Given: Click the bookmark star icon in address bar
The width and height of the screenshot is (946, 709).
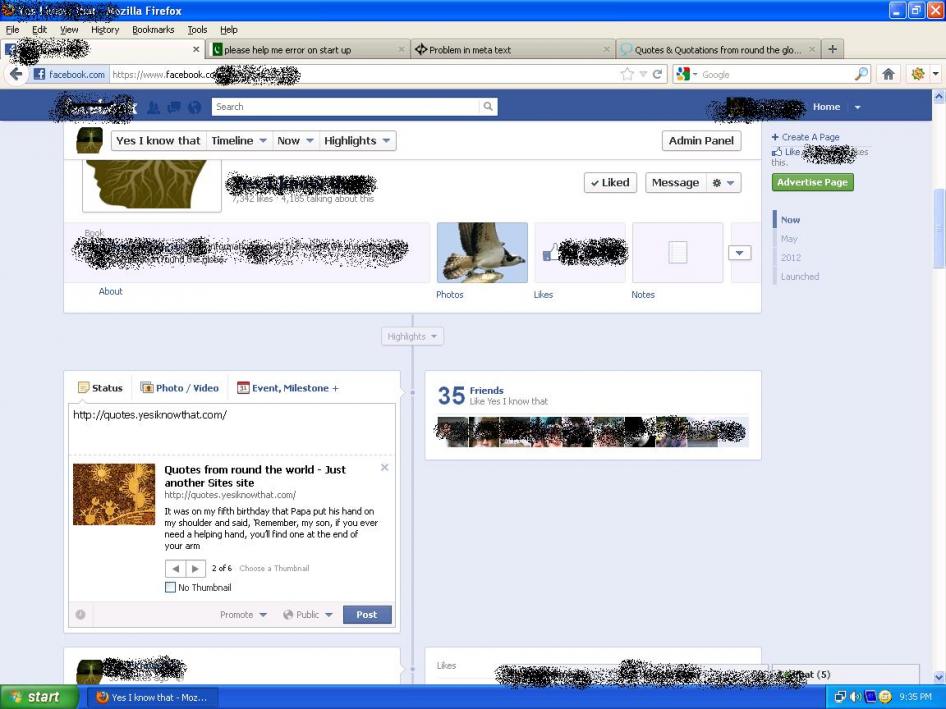Looking at the screenshot, I should tap(627, 74).
